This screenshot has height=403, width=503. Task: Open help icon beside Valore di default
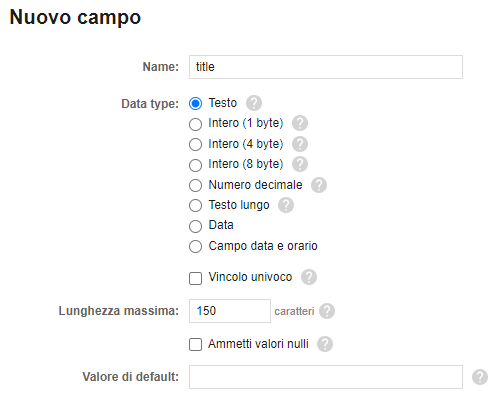pos(480,377)
